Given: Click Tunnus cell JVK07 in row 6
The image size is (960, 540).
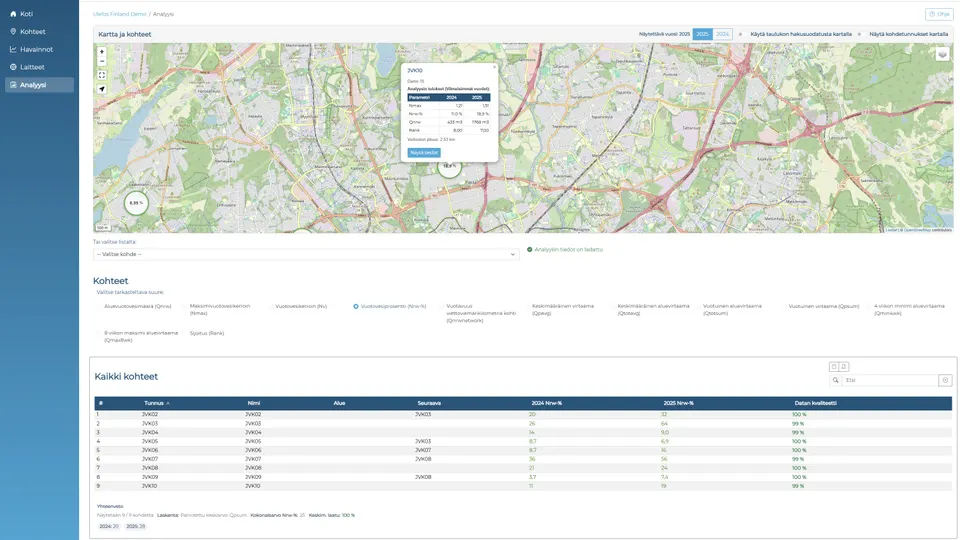Looking at the screenshot, I should pos(150,459).
